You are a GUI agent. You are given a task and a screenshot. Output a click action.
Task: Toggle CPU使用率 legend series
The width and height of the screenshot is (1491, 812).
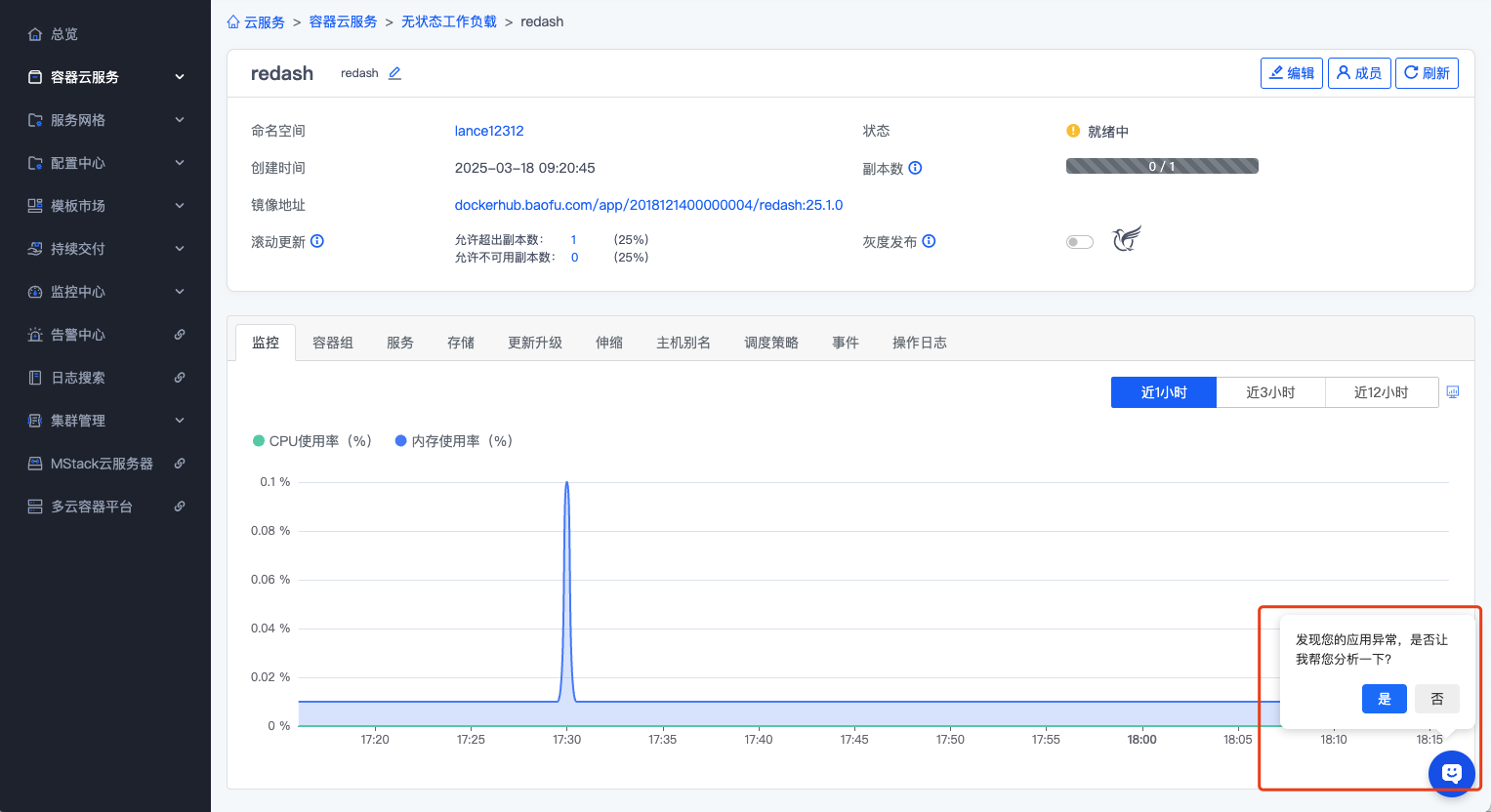click(312, 441)
